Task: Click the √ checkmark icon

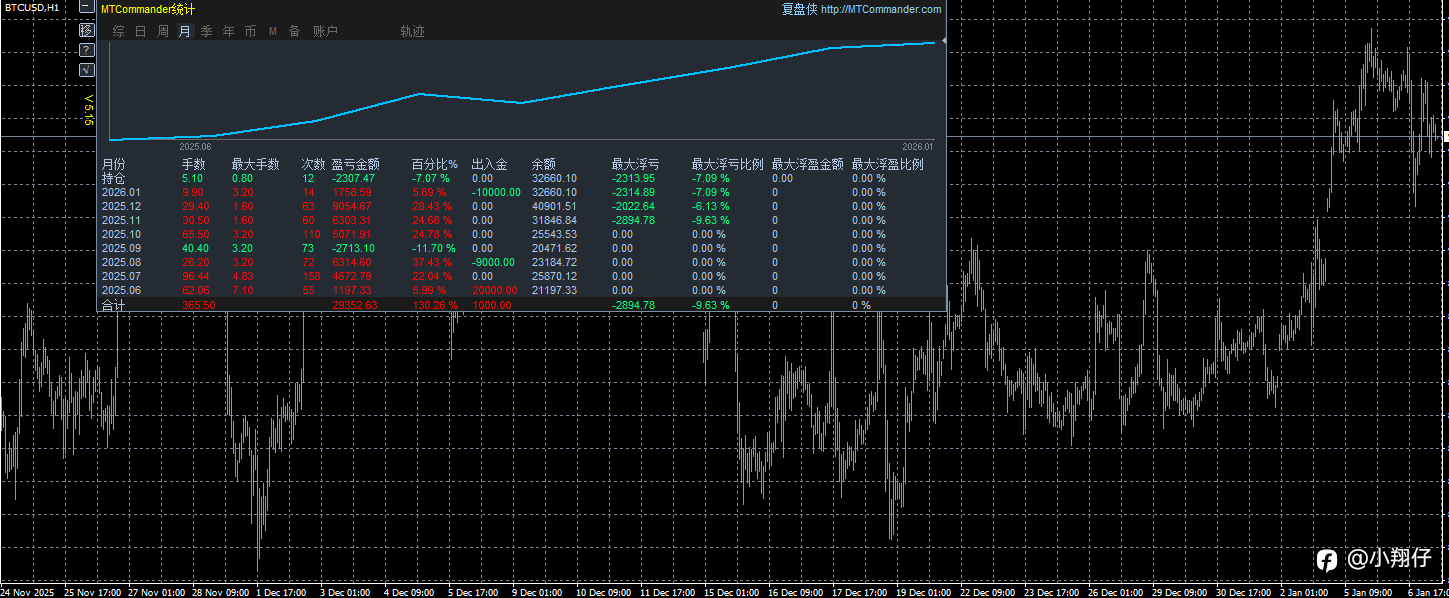Action: (x=86, y=70)
